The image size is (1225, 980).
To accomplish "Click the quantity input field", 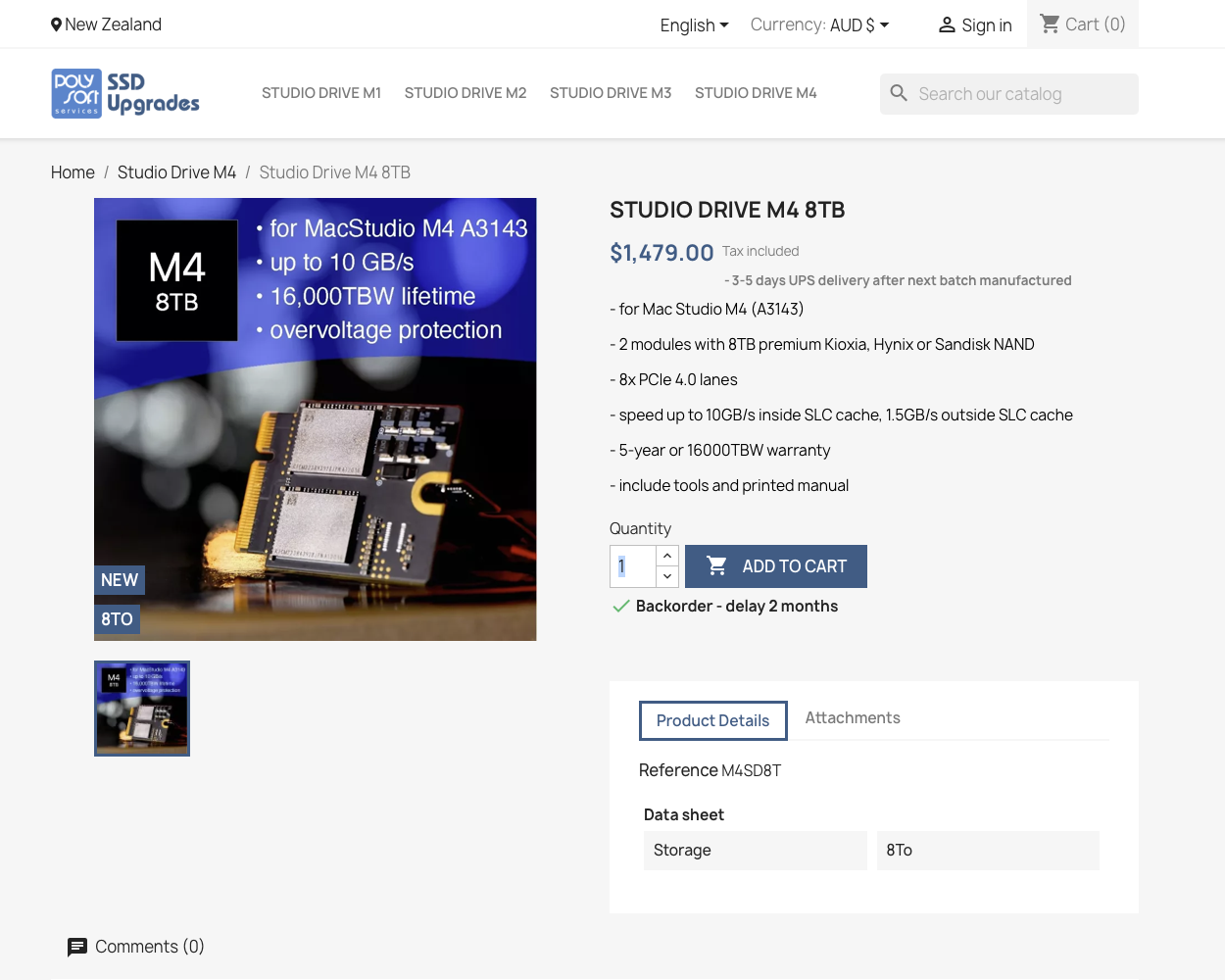I will coord(633,566).
